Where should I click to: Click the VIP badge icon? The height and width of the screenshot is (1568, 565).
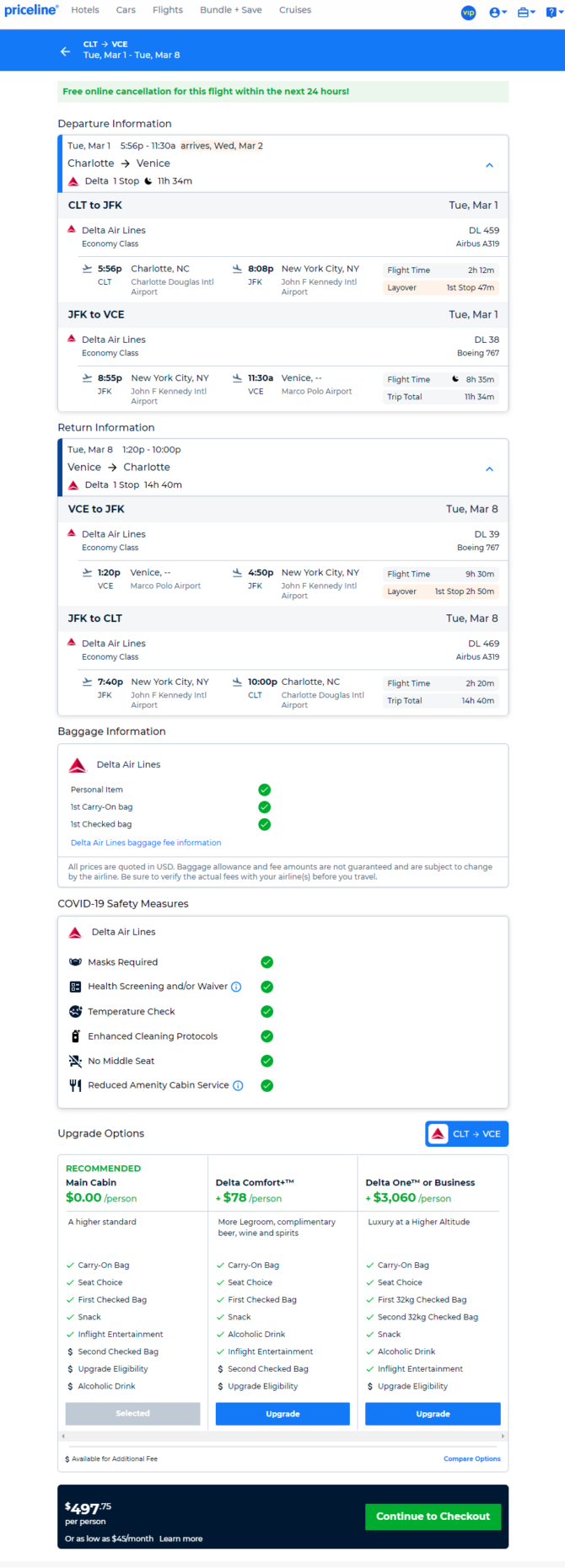(x=469, y=13)
